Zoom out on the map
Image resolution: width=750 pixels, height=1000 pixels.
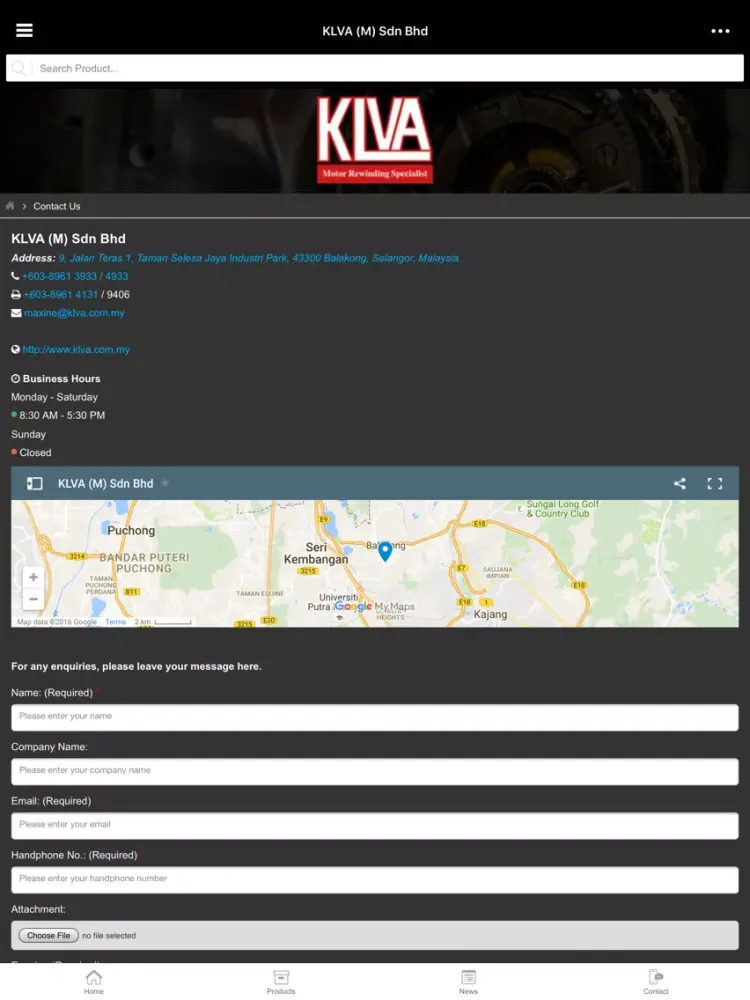point(33,599)
